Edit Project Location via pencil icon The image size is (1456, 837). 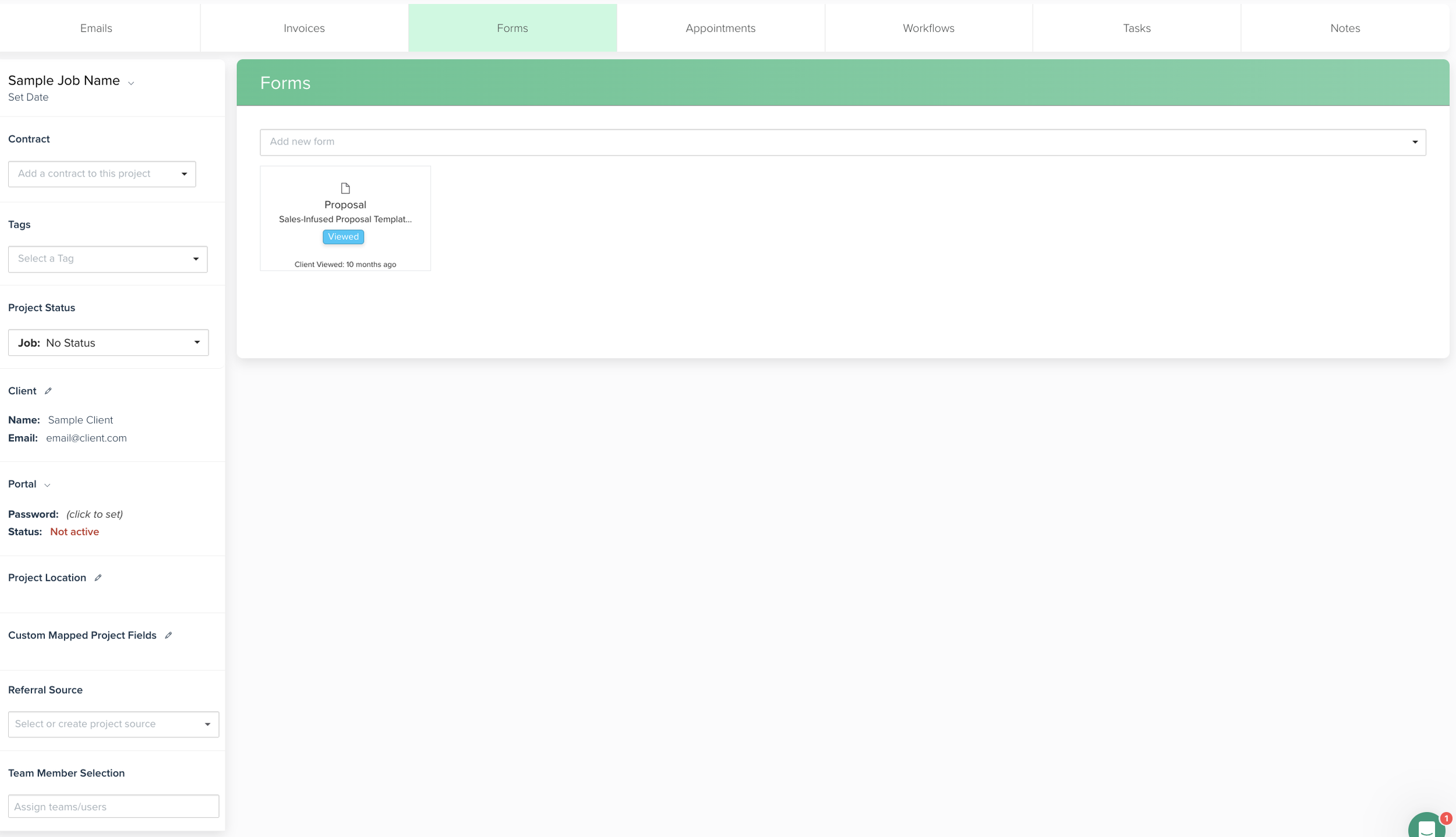[98, 578]
